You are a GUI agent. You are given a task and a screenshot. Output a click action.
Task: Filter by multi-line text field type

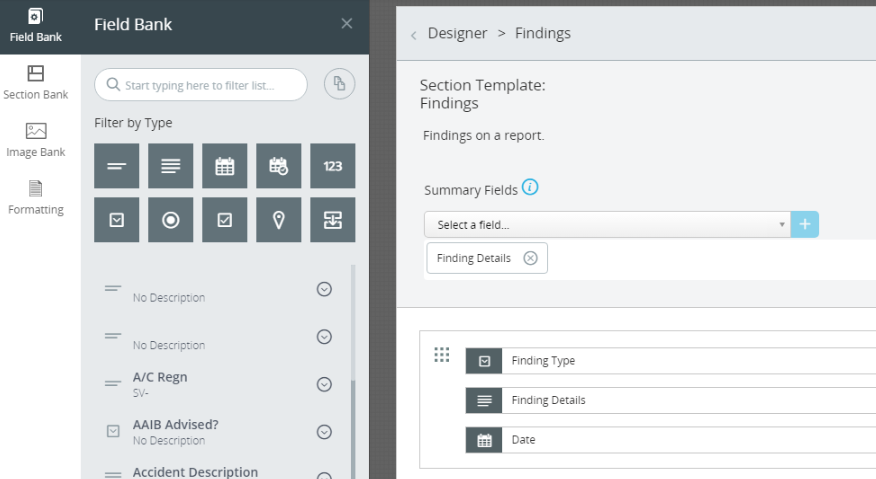(x=170, y=166)
